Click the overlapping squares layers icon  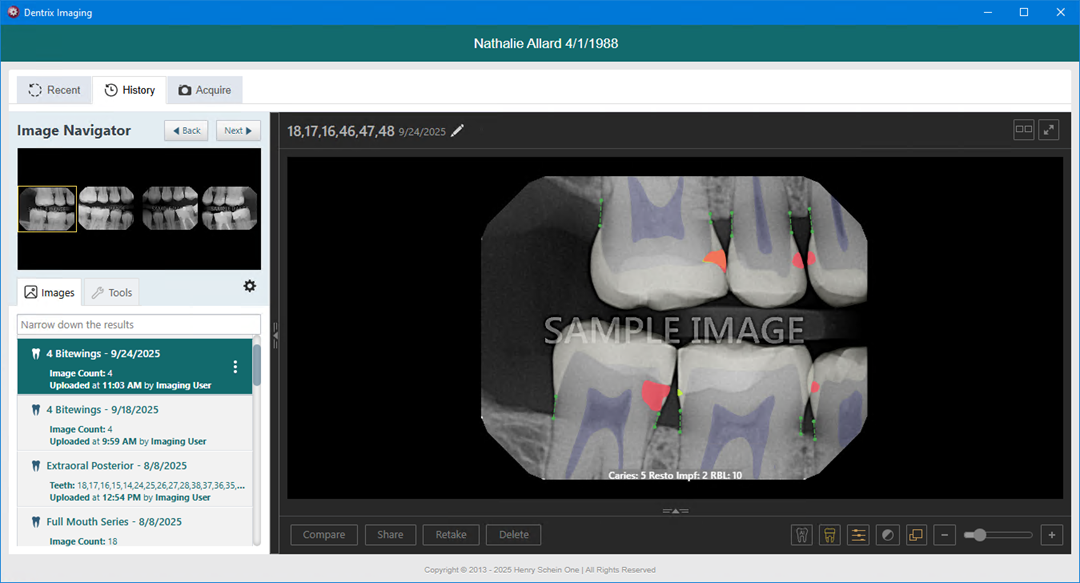[916, 535]
